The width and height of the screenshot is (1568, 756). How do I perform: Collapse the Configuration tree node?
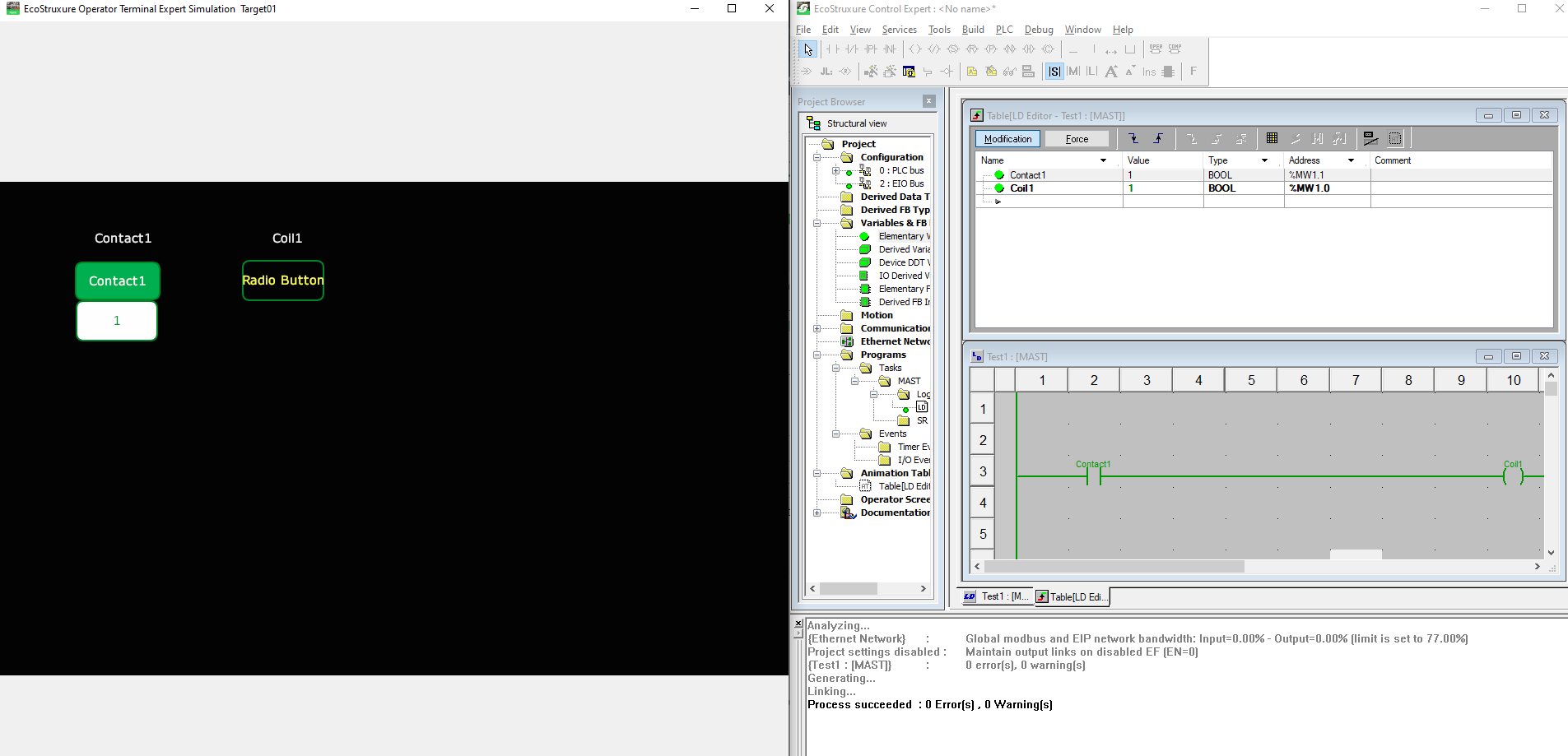(x=817, y=157)
